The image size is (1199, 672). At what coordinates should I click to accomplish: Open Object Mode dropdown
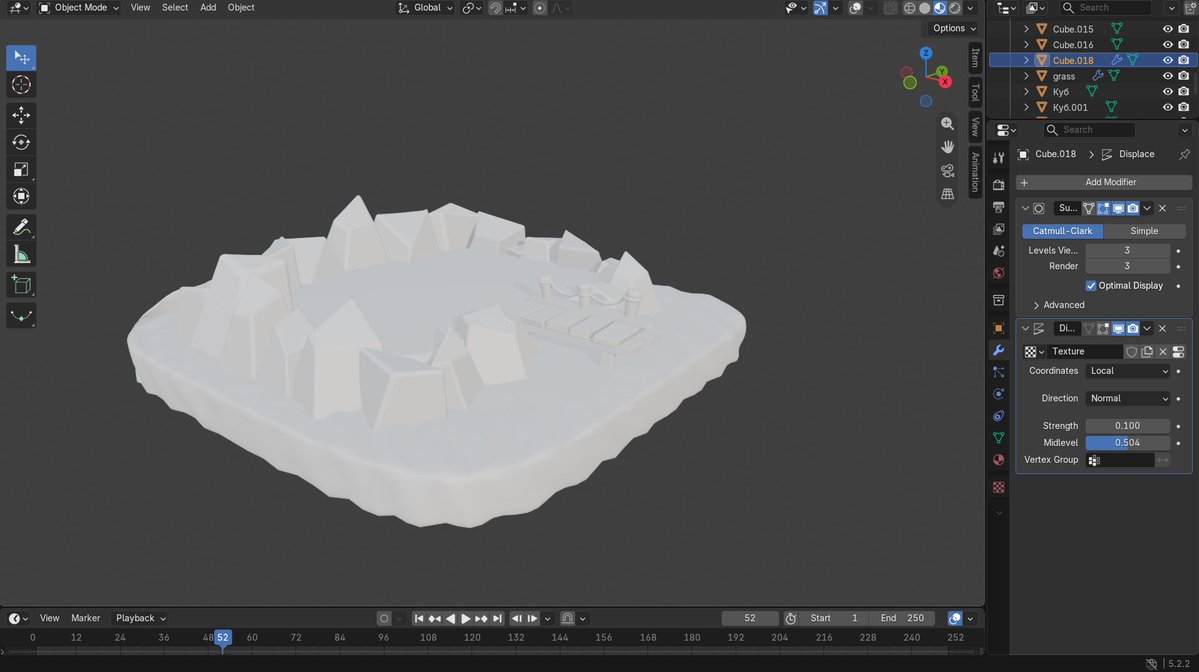pyautogui.click(x=79, y=8)
